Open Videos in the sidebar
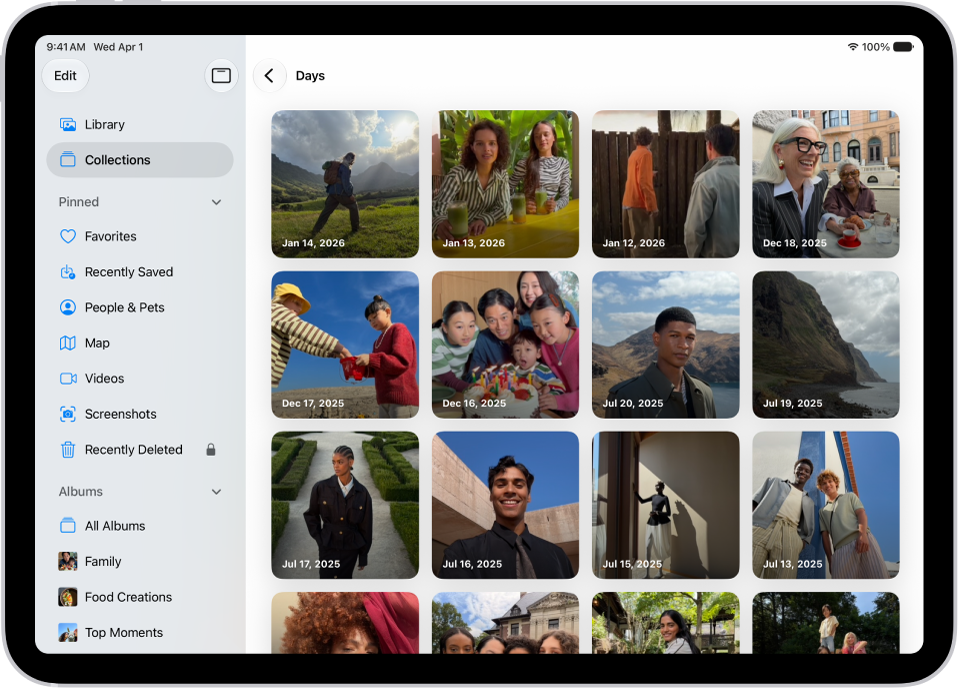The width and height of the screenshot is (960, 690). click(x=140, y=378)
